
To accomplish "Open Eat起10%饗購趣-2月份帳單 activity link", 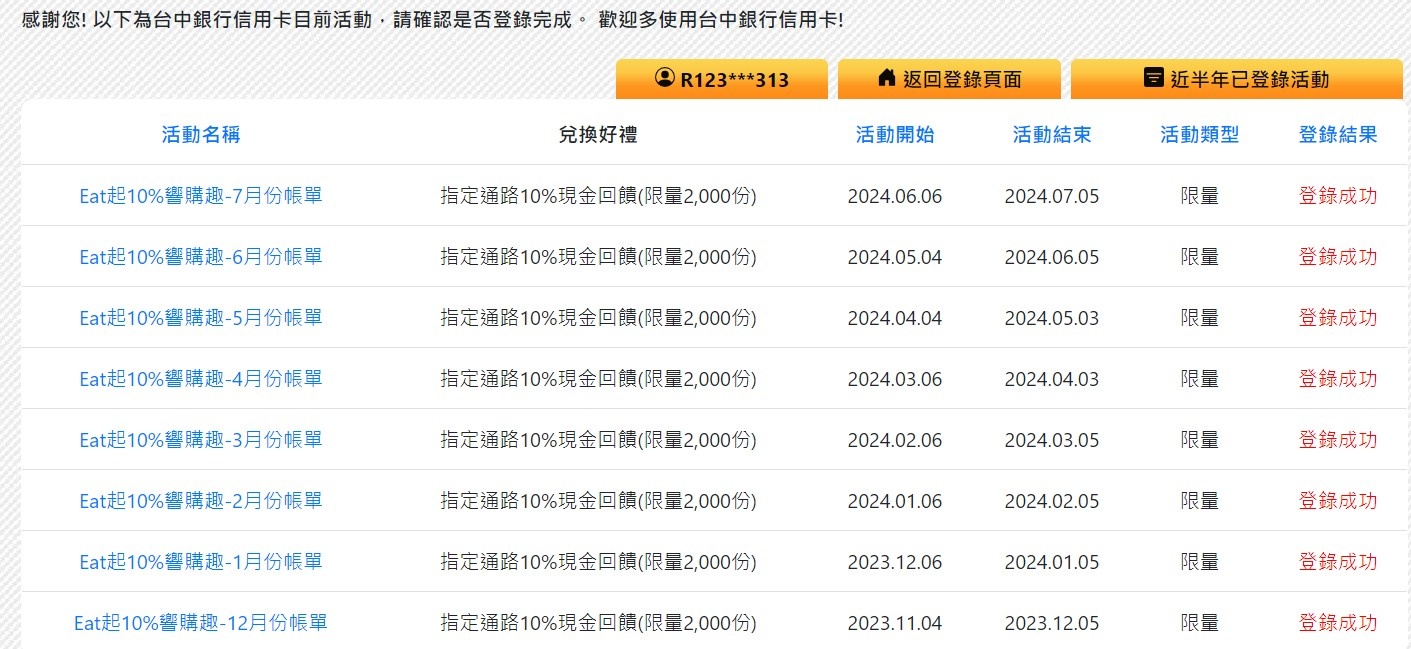I will (x=201, y=501).
